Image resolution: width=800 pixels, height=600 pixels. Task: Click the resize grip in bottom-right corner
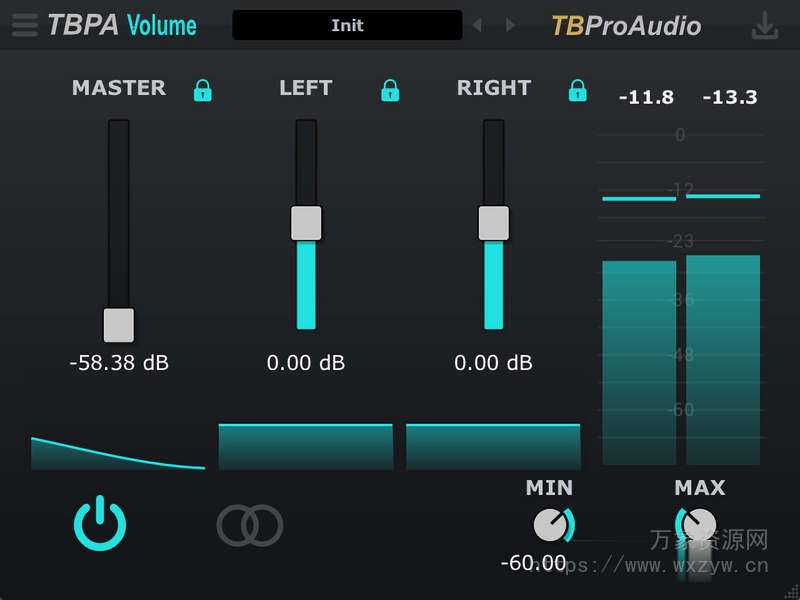pos(793,592)
